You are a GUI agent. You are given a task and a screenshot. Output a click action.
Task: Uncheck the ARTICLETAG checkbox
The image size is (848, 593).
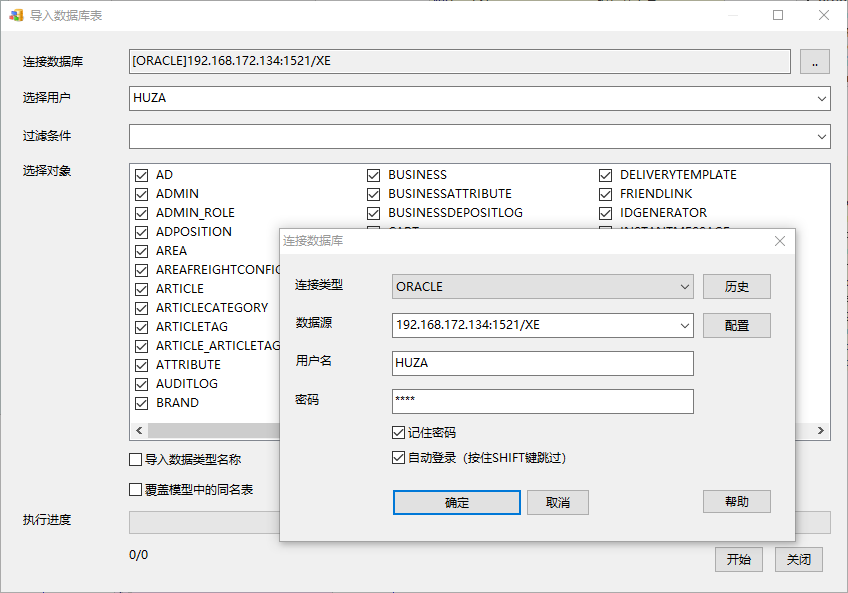pyautogui.click(x=141, y=327)
